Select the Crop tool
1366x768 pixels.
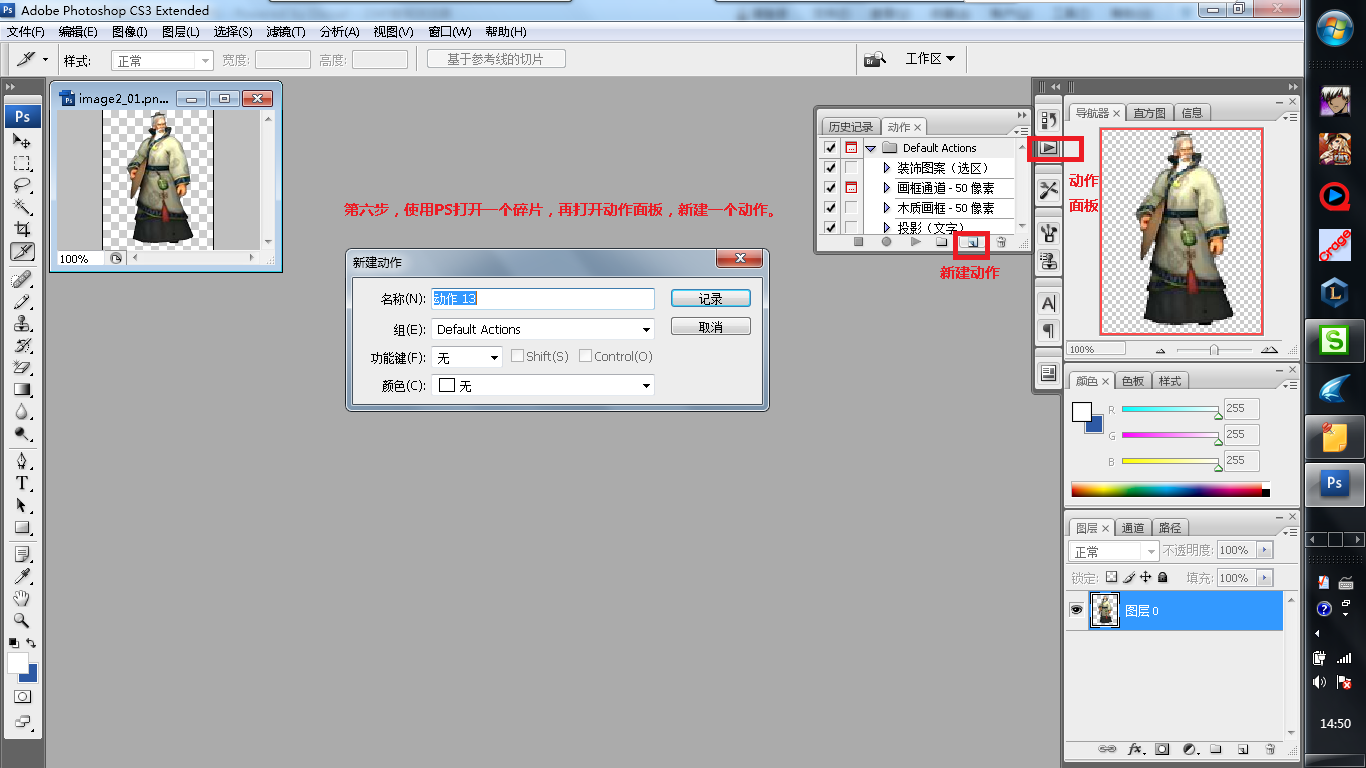click(21, 229)
